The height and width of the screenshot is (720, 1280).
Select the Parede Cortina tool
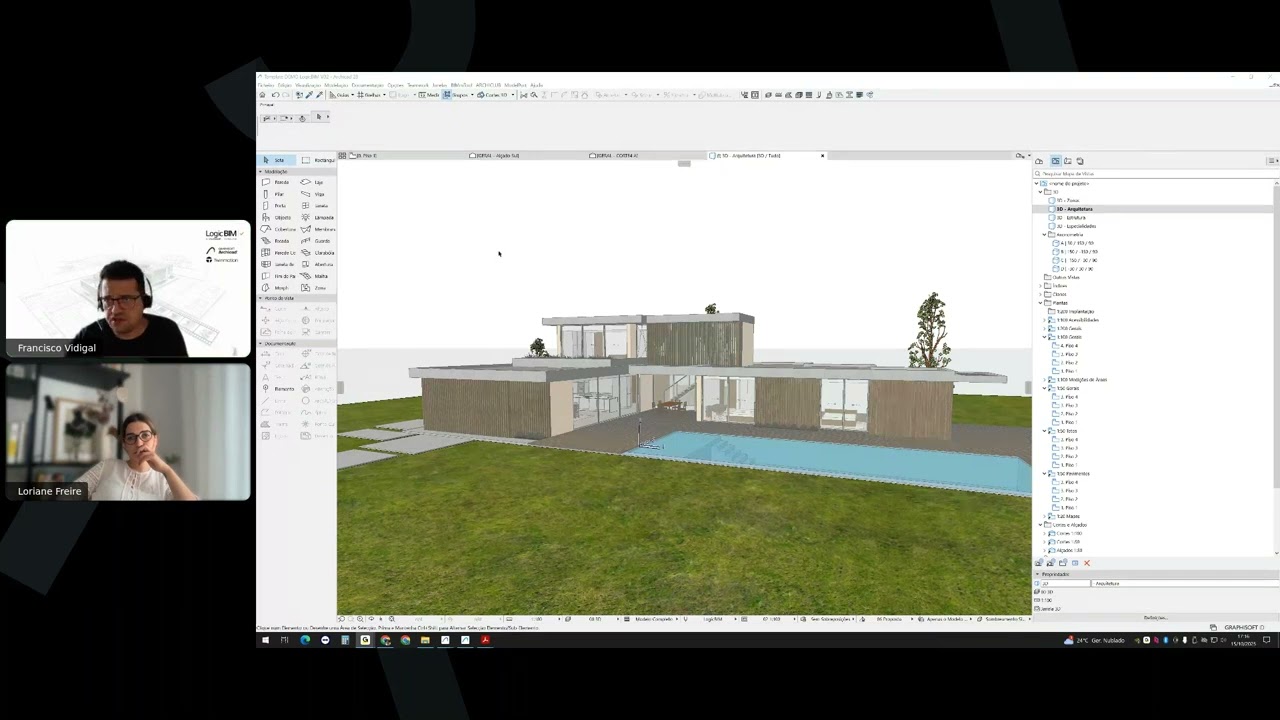click(278, 253)
